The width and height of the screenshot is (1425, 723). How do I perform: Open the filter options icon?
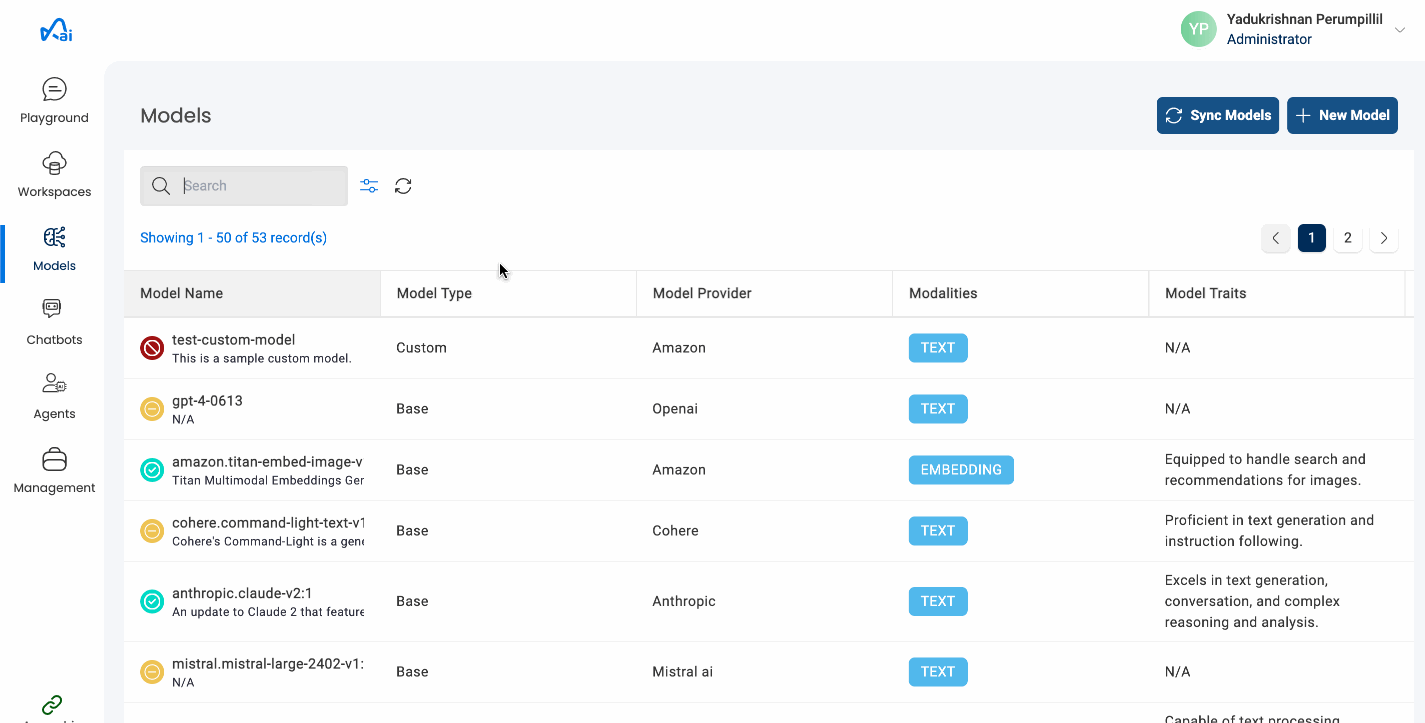pos(369,186)
